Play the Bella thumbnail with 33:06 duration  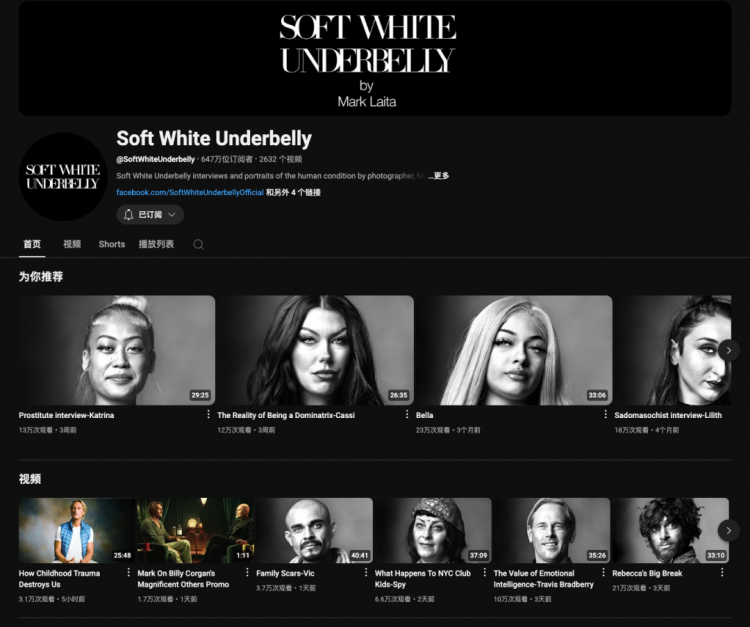pos(514,350)
